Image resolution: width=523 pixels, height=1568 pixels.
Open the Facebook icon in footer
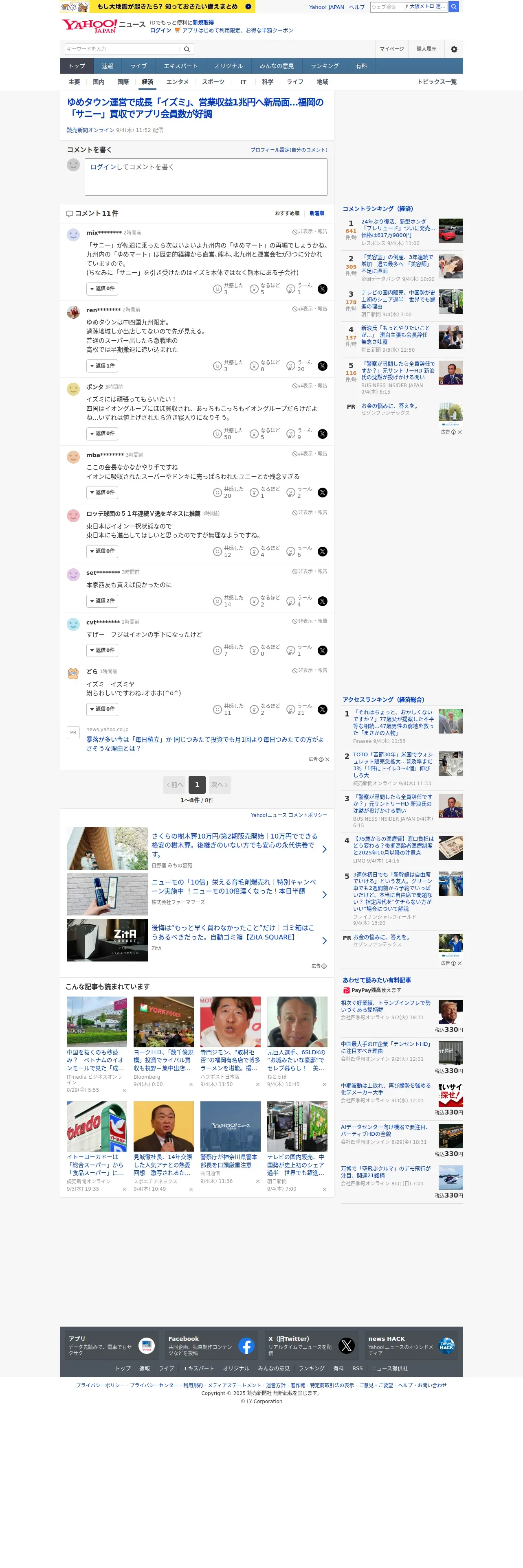(x=246, y=1346)
